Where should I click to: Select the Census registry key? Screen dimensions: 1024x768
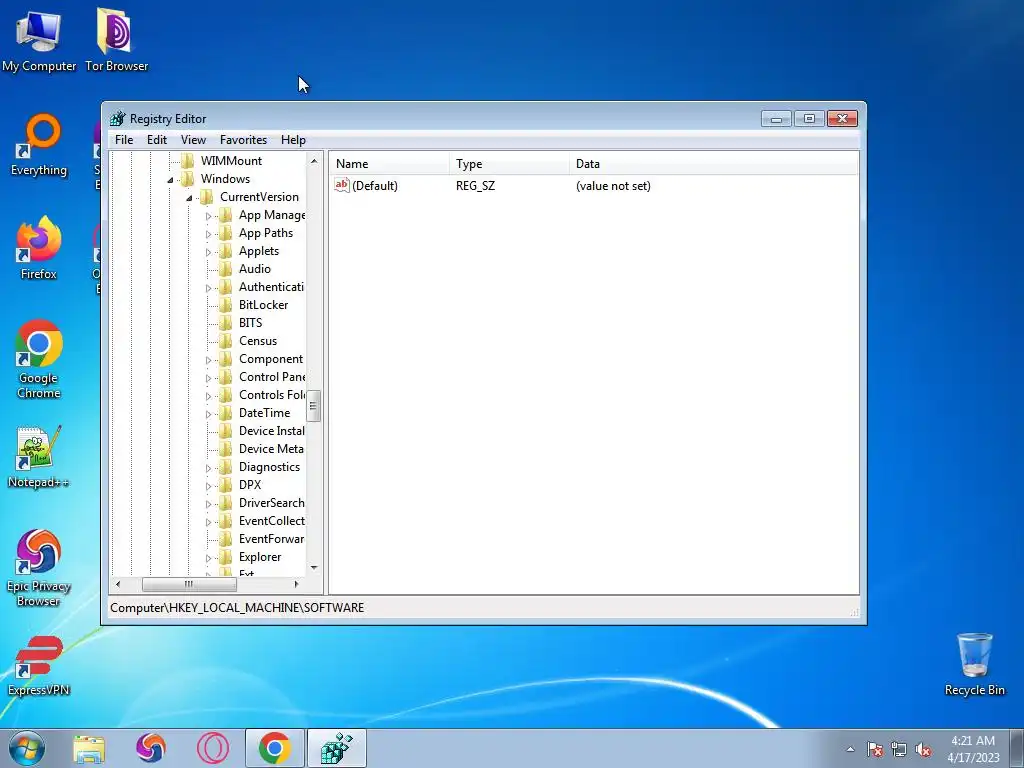(x=258, y=341)
